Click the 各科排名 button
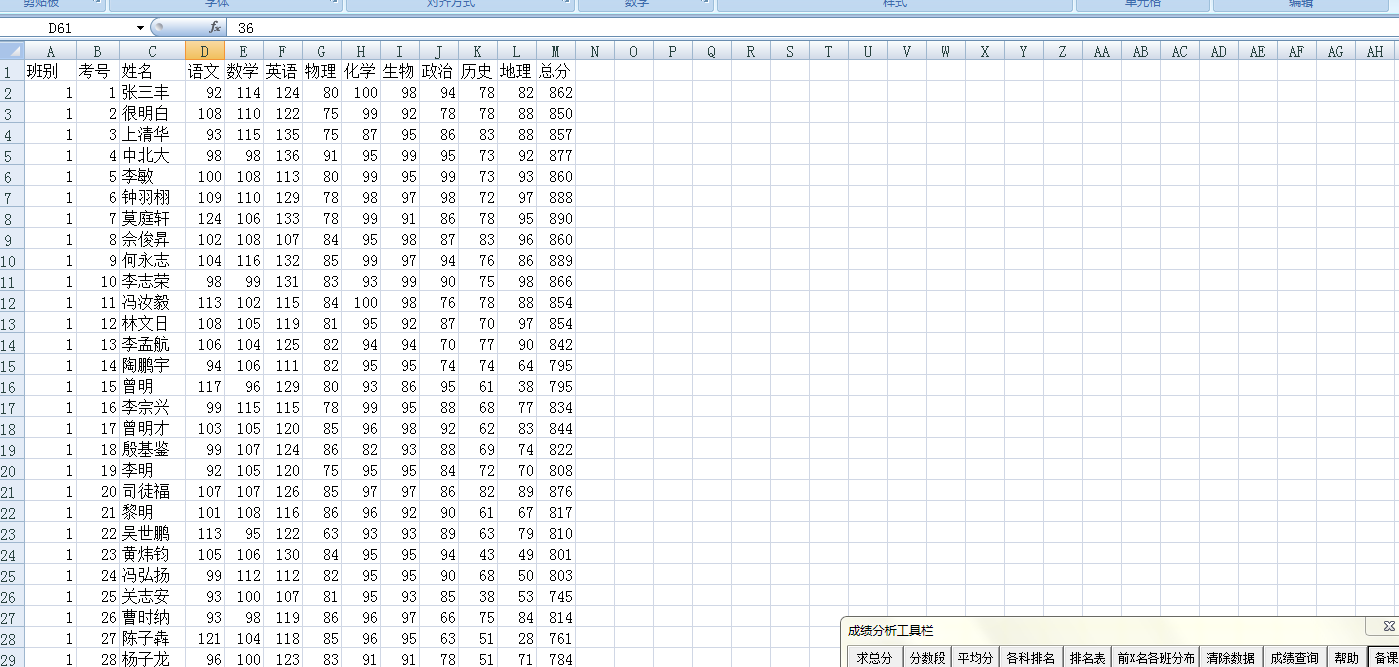 pyautogui.click(x=1030, y=658)
